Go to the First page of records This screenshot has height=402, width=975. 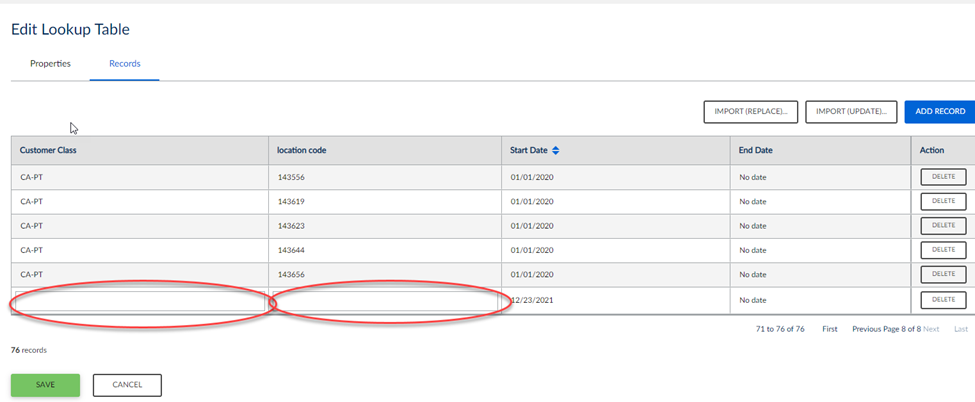pos(830,329)
